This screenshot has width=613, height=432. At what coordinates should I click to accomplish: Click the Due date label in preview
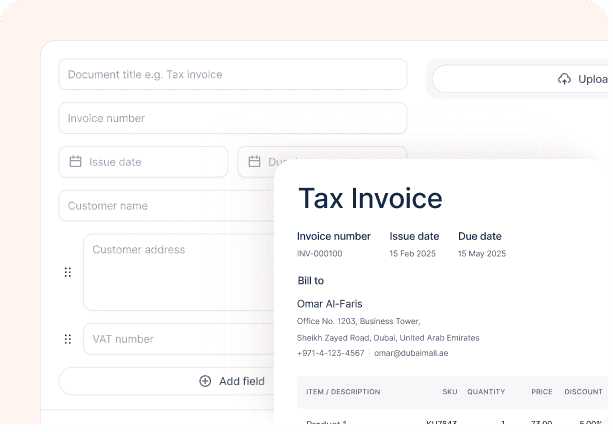click(x=480, y=236)
